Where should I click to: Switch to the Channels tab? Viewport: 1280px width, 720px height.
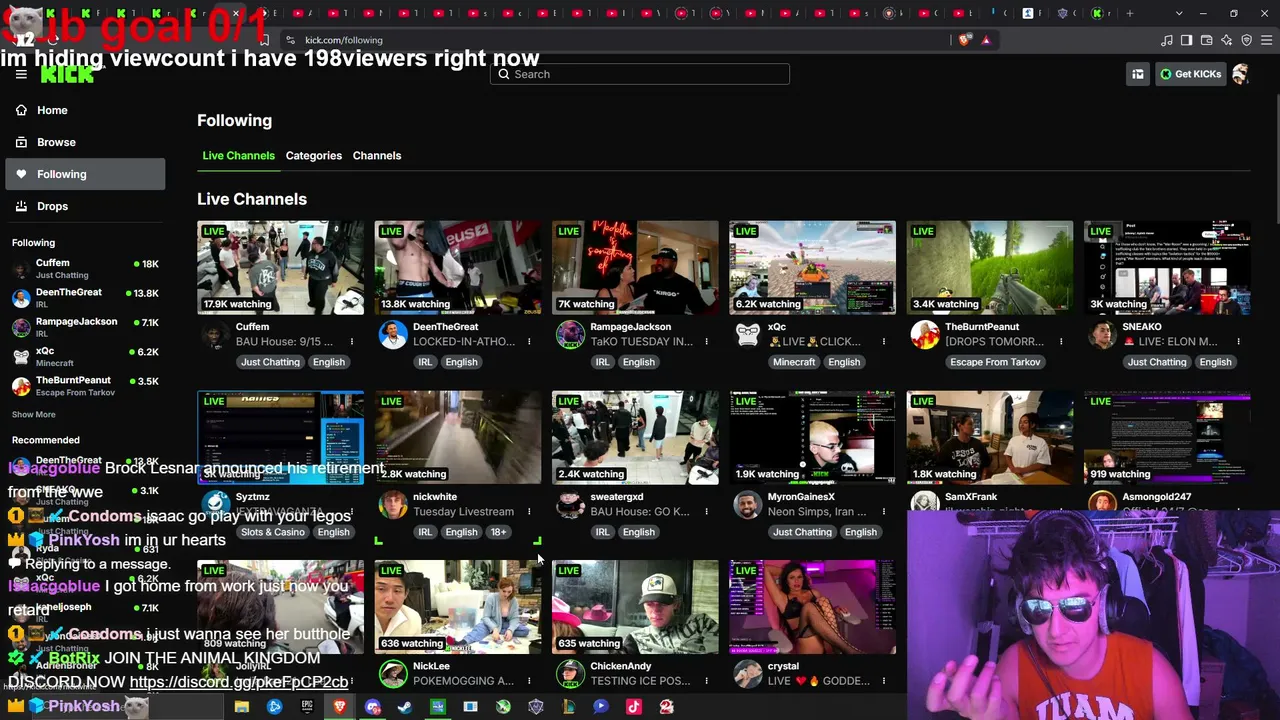point(377,156)
